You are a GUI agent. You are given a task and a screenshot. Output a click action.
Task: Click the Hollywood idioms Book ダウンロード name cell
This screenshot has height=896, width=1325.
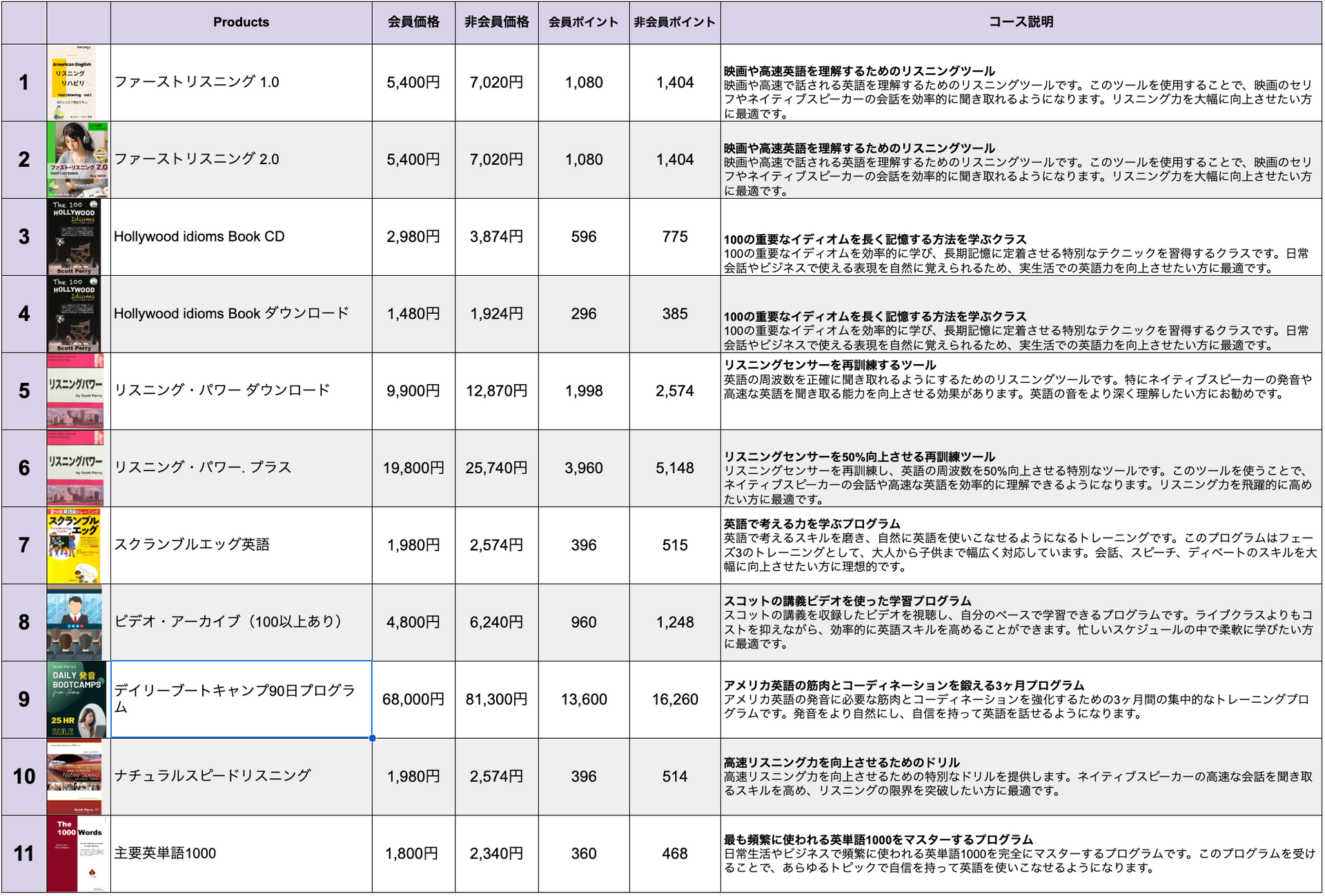242,315
